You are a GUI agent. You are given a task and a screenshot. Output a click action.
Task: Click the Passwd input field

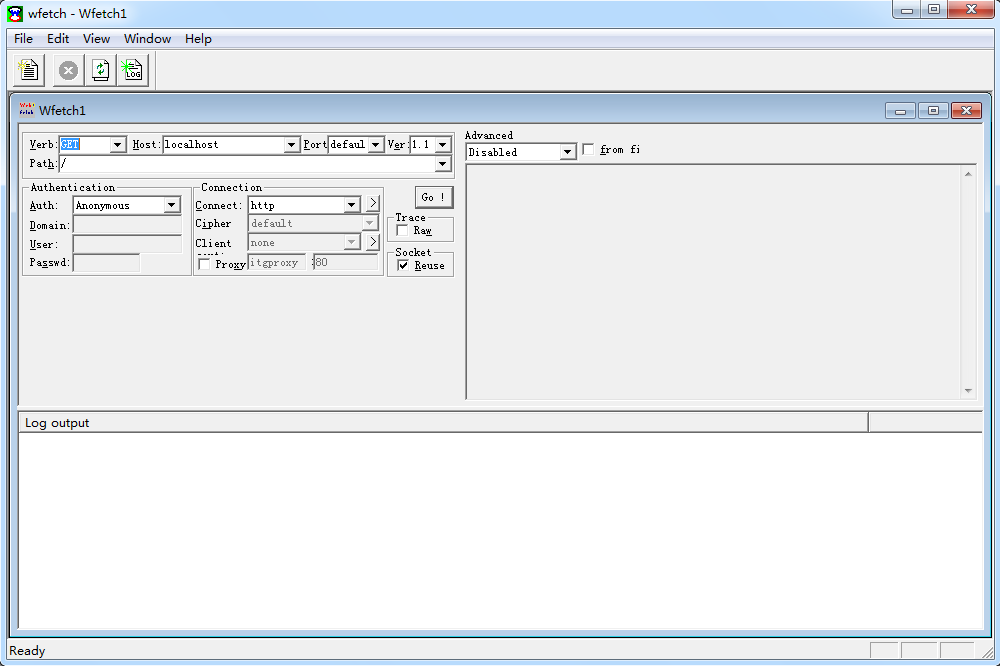[x=107, y=262]
